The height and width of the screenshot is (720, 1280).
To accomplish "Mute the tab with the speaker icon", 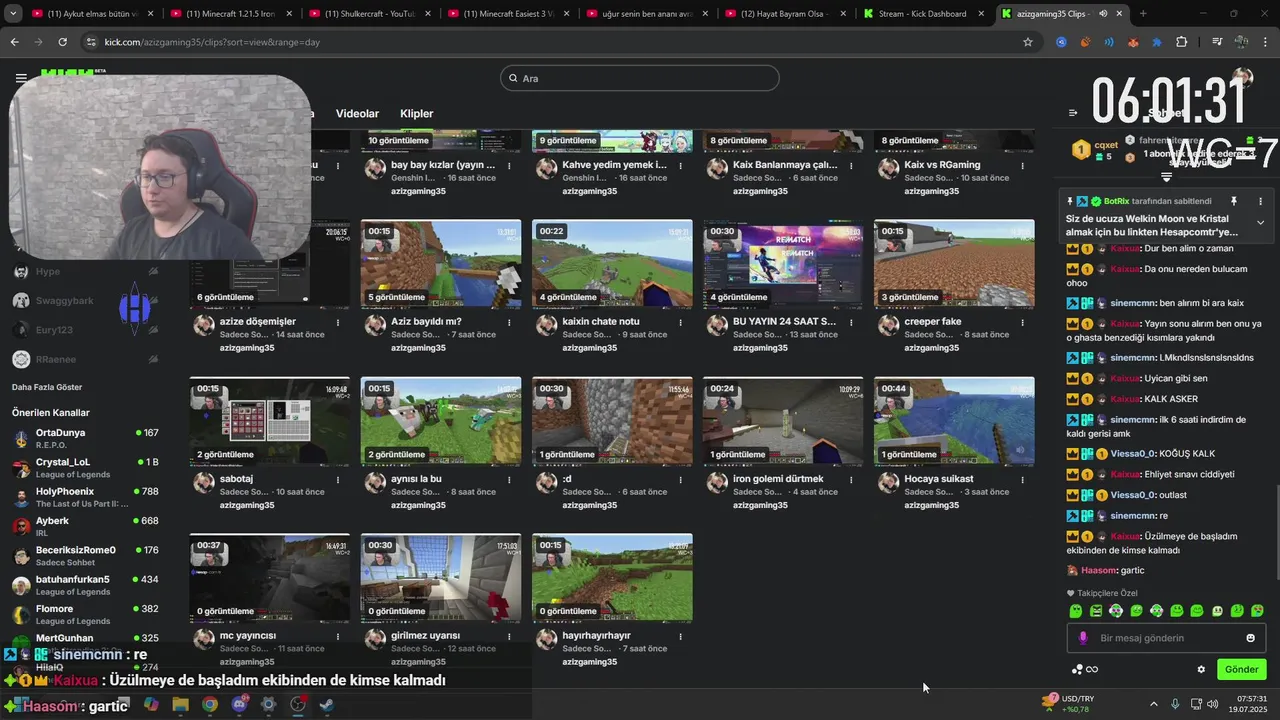I will tap(1103, 14).
